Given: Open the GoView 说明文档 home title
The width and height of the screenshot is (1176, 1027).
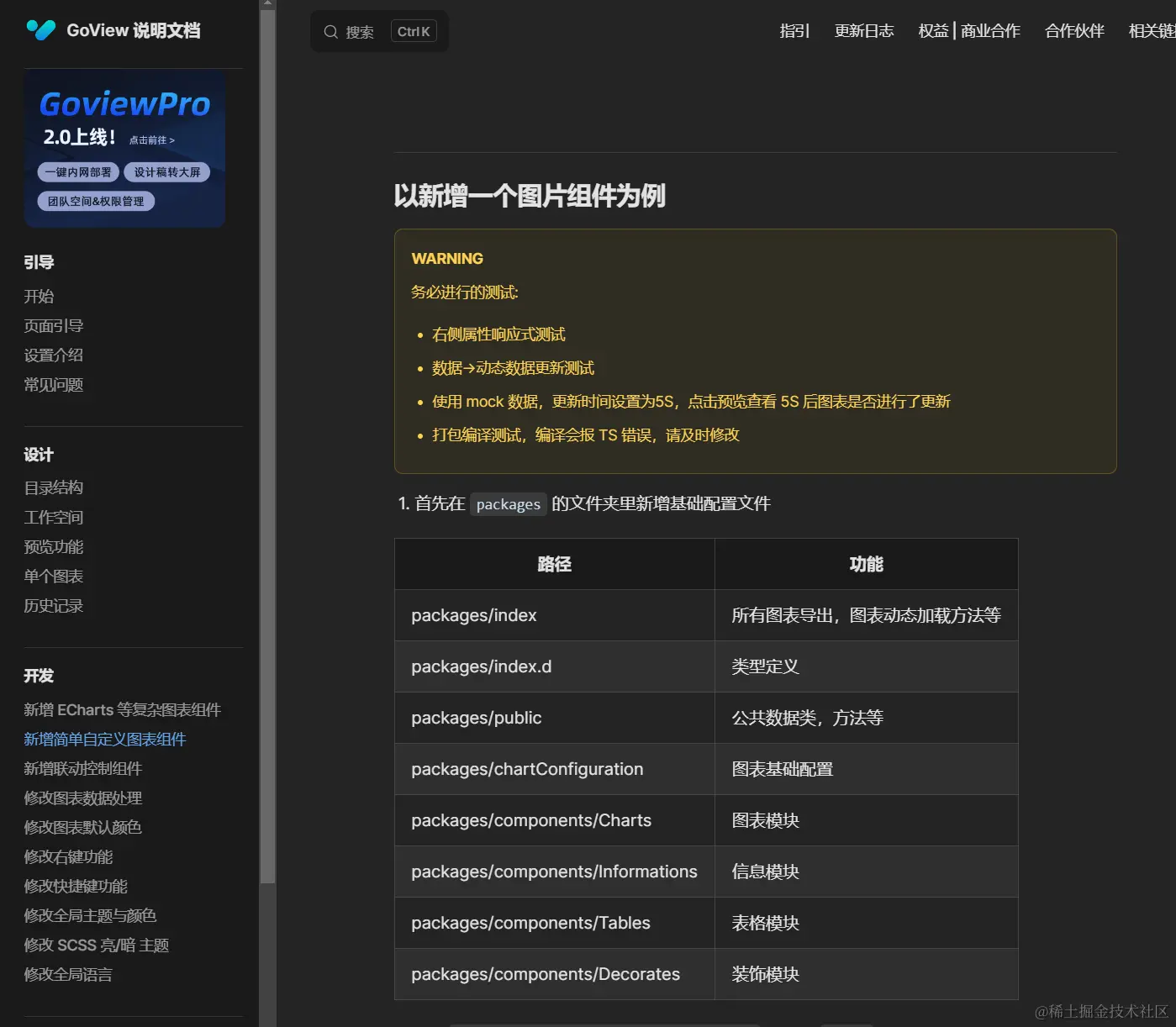Looking at the screenshot, I should point(133,30).
